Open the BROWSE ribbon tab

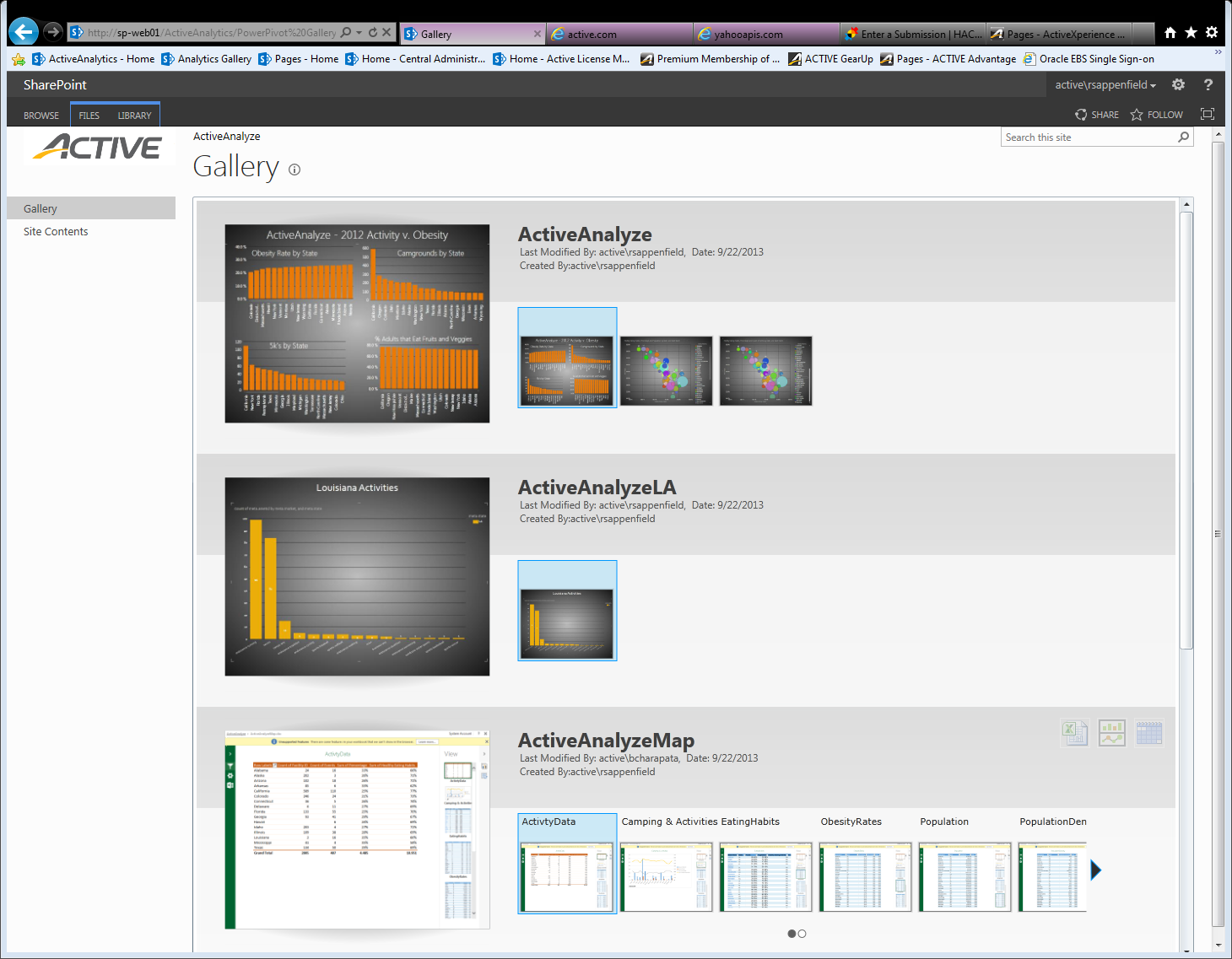pos(41,116)
